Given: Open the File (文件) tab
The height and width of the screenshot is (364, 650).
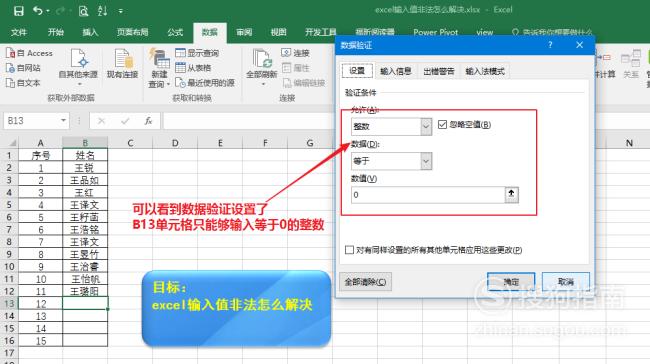Looking at the screenshot, I should (19, 32).
